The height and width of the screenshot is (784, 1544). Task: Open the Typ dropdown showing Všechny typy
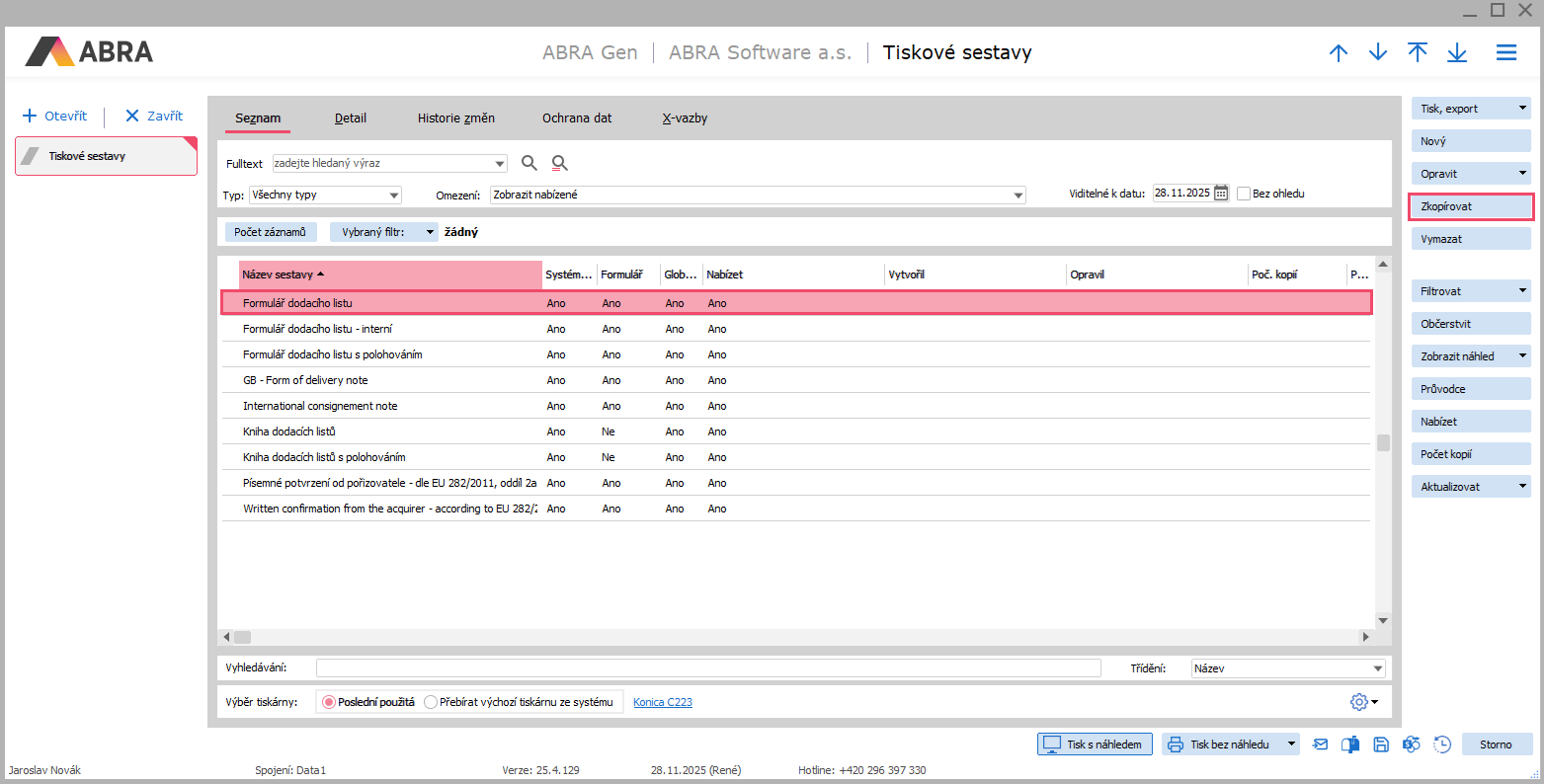point(394,196)
